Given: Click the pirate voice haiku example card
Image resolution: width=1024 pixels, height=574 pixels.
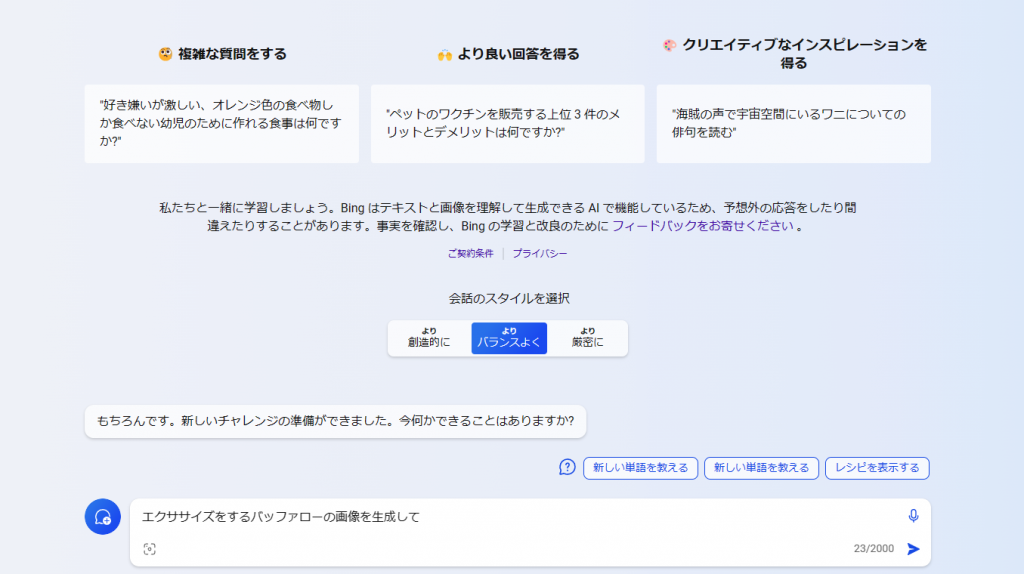Looking at the screenshot, I should point(793,123).
